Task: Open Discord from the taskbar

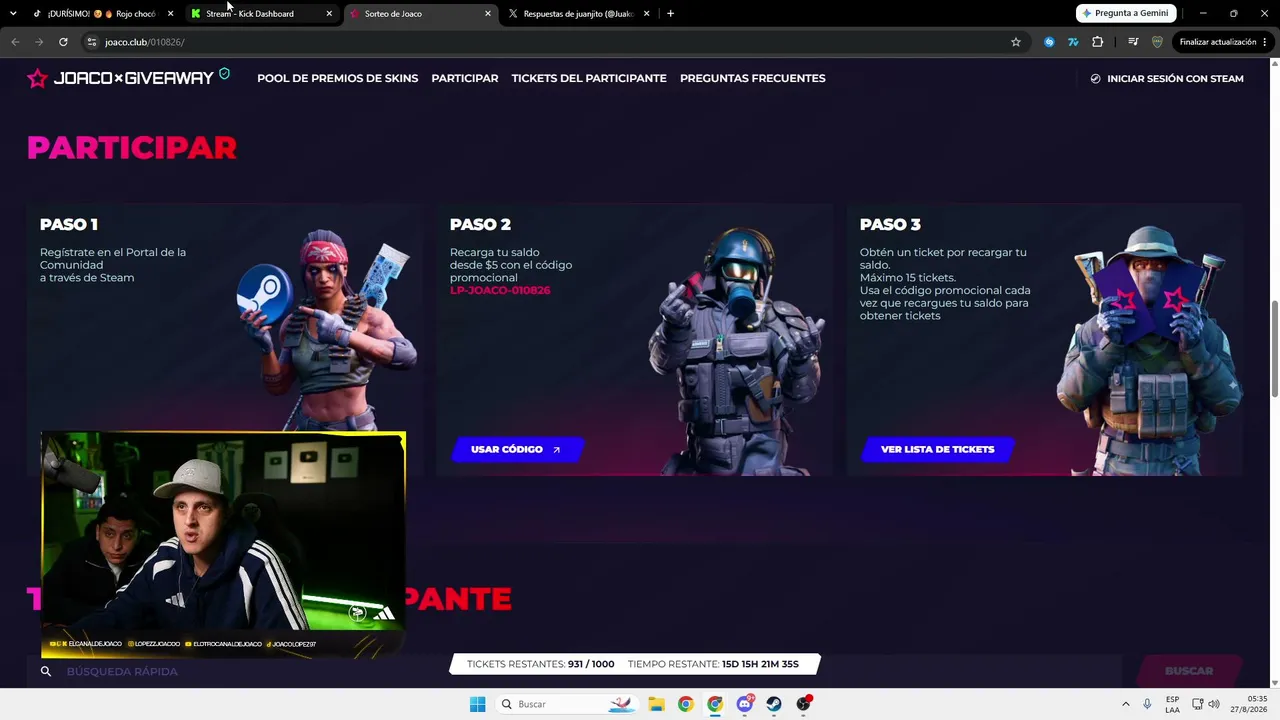Action: [x=745, y=704]
